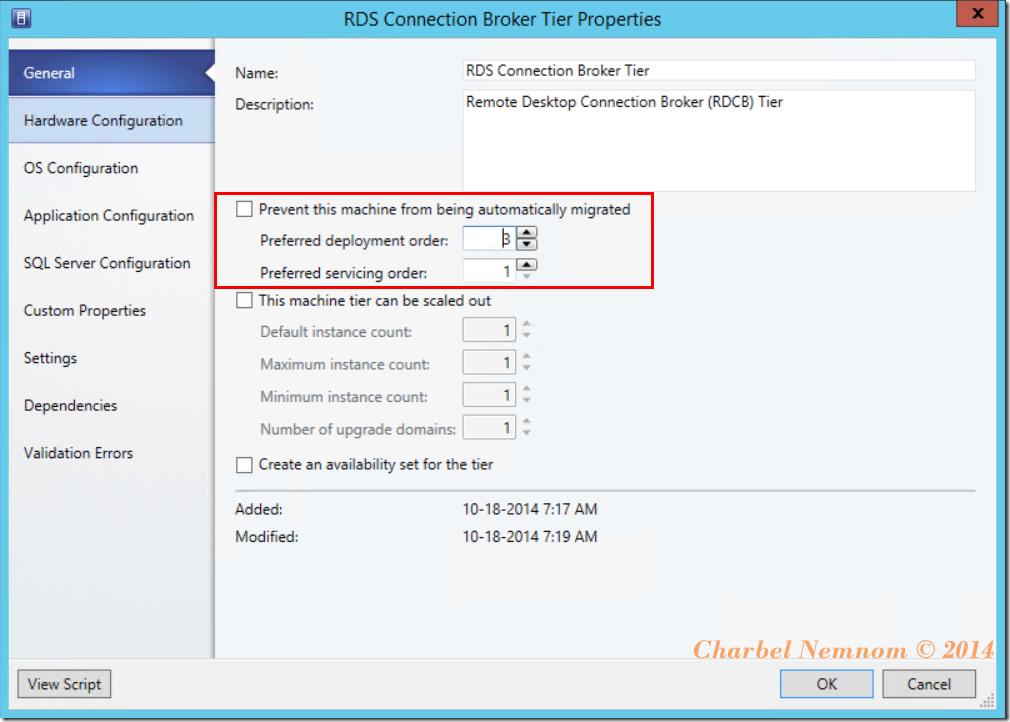
Task: Click the Default instance count spinner
Action: [x=527, y=330]
